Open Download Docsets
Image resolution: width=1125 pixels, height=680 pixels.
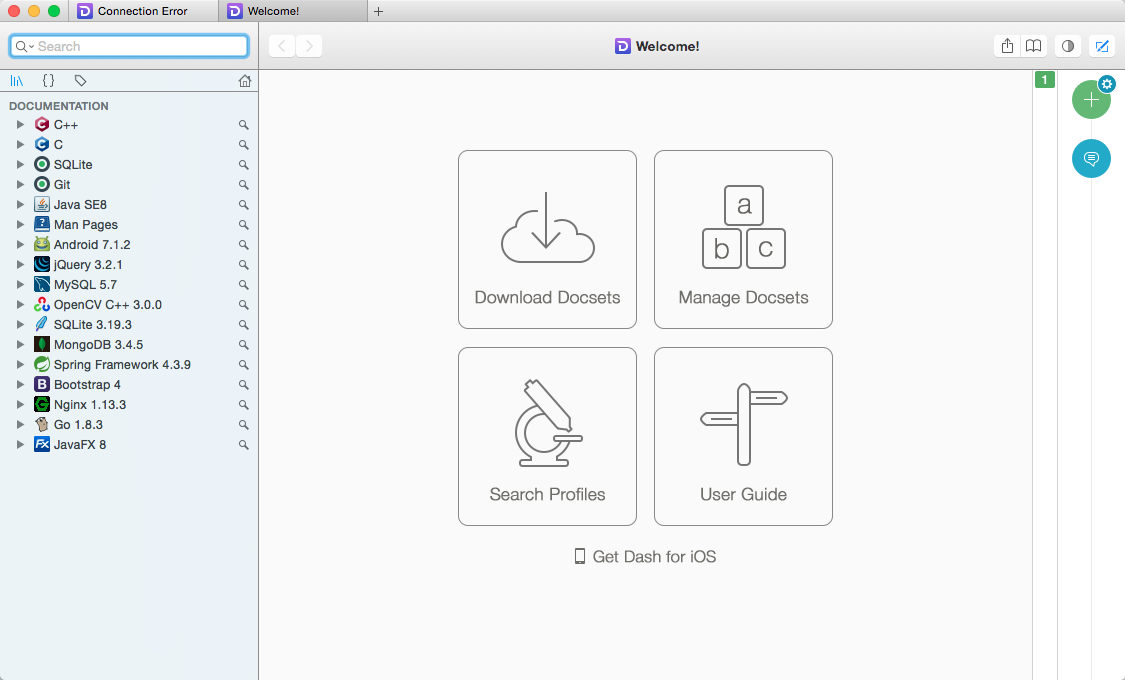click(x=547, y=240)
